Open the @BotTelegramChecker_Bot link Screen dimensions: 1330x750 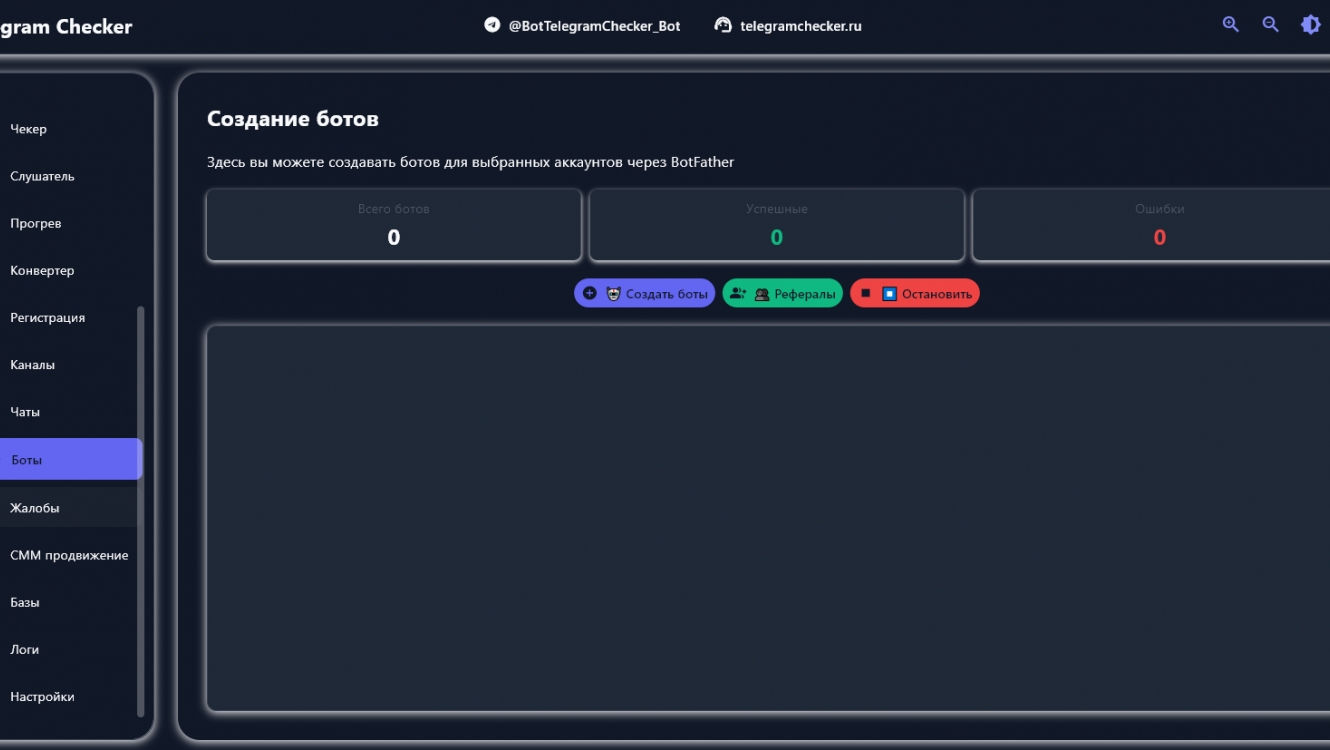(594, 26)
